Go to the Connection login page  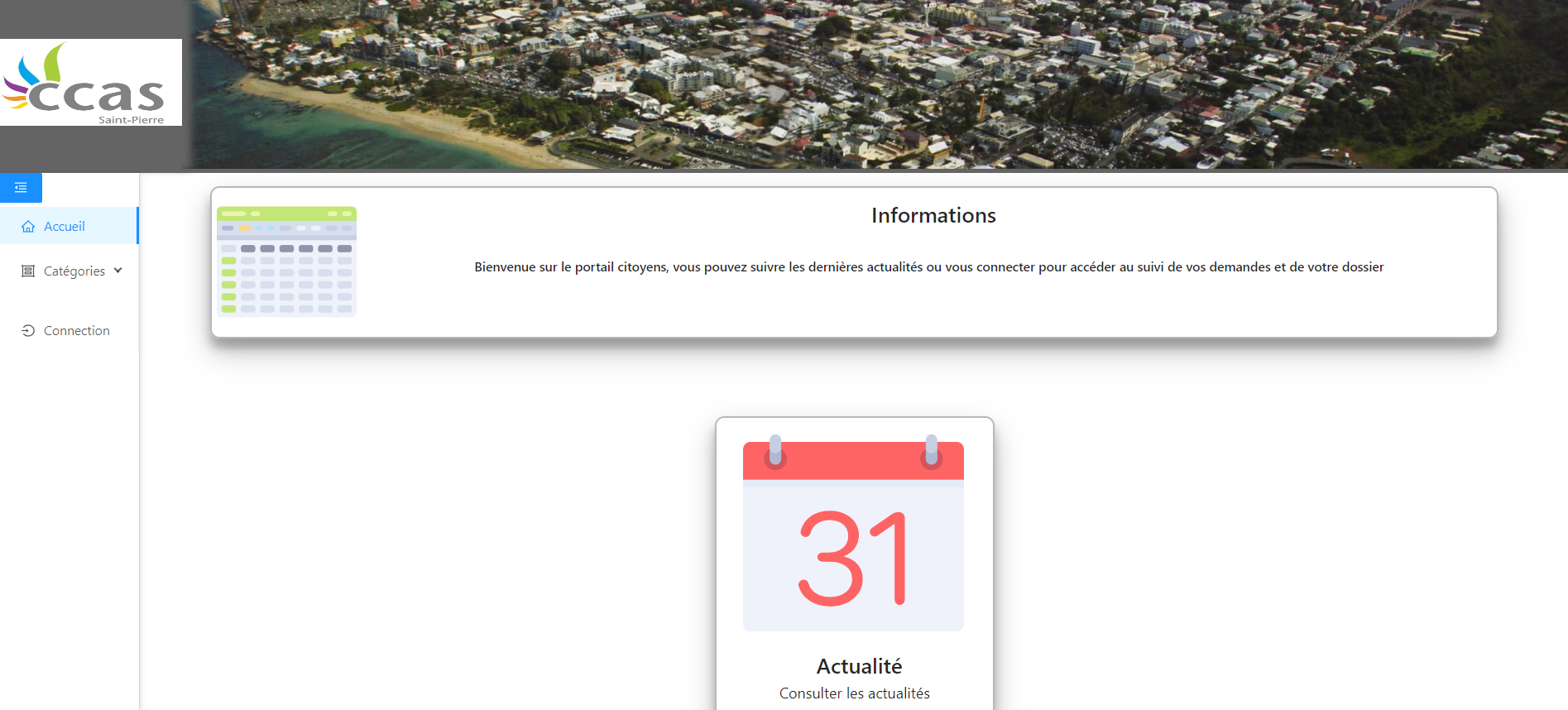76,331
